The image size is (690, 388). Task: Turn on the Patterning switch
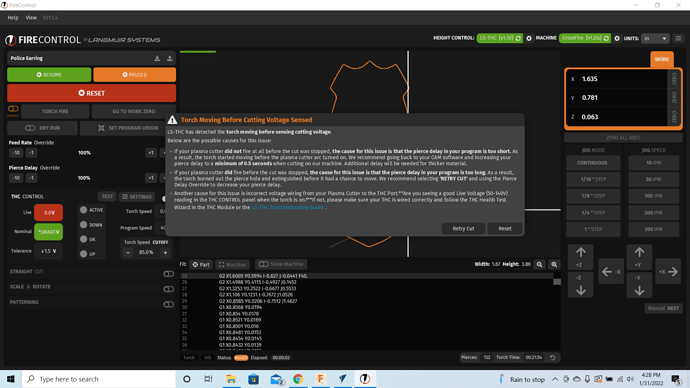169,304
